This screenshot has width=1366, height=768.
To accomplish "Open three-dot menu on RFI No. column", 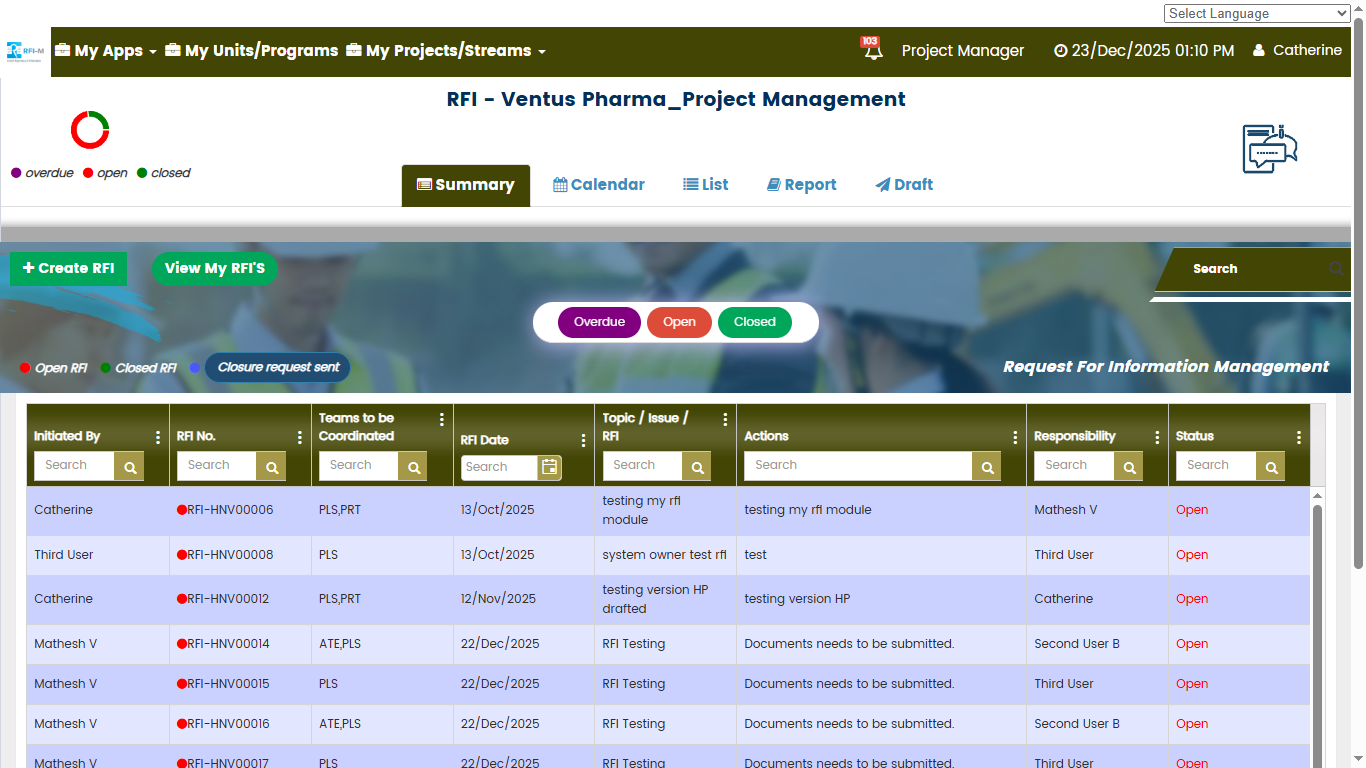I will 300,437.
